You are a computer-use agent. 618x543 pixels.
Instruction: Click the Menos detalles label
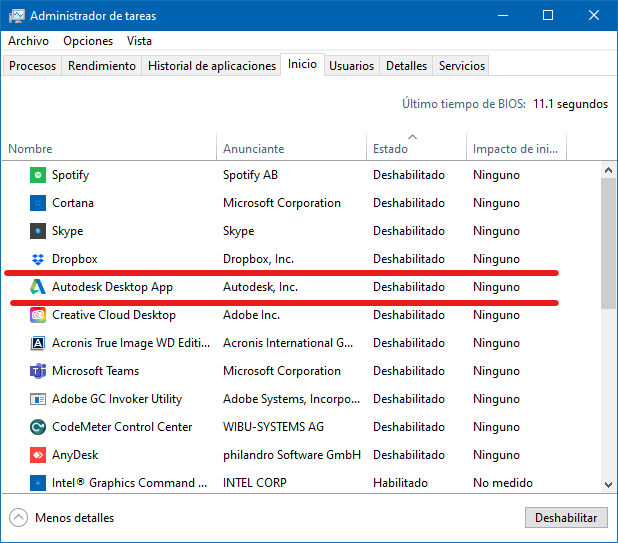(x=74, y=517)
